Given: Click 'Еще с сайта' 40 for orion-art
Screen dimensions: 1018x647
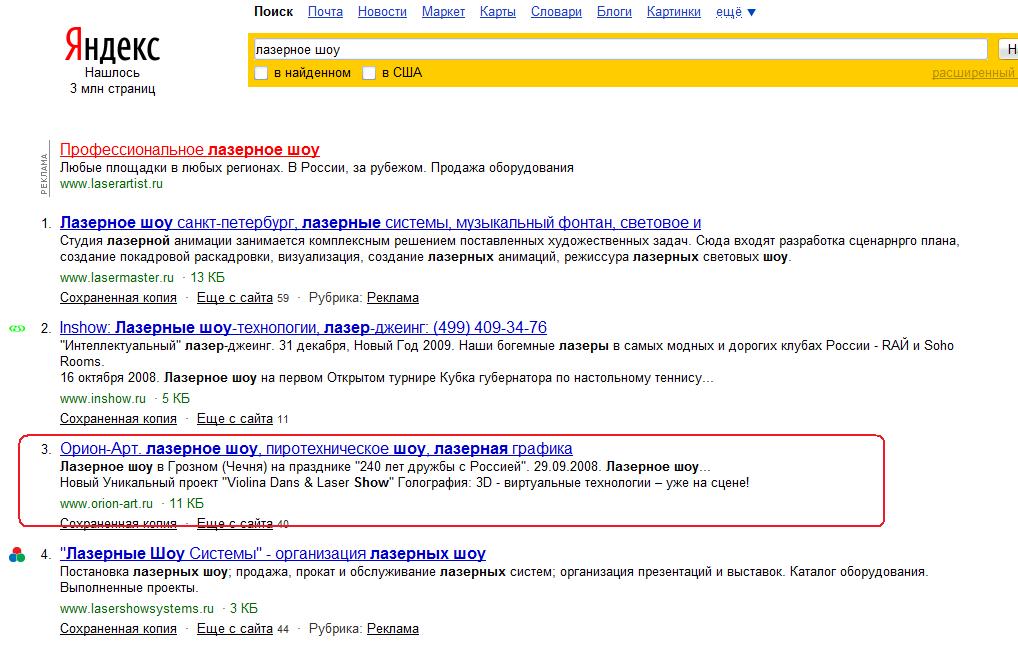Looking at the screenshot, I should click(234, 524).
